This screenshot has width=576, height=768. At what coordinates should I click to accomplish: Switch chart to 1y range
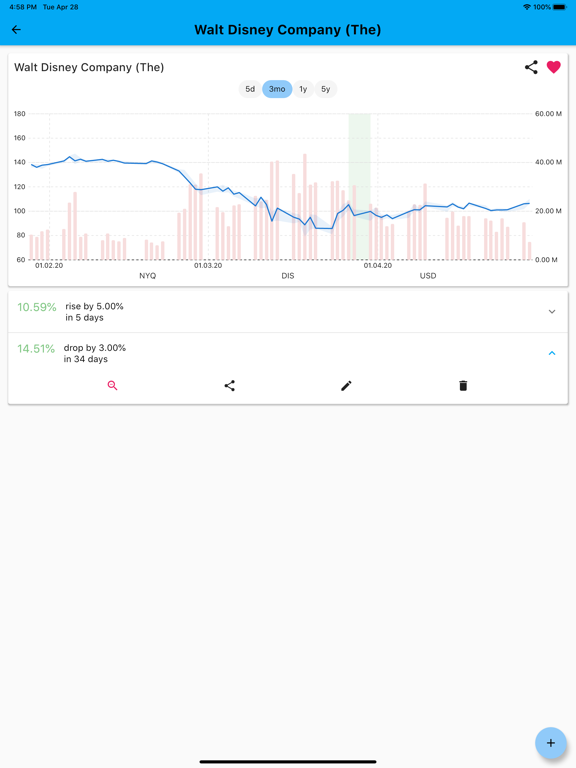click(x=303, y=89)
